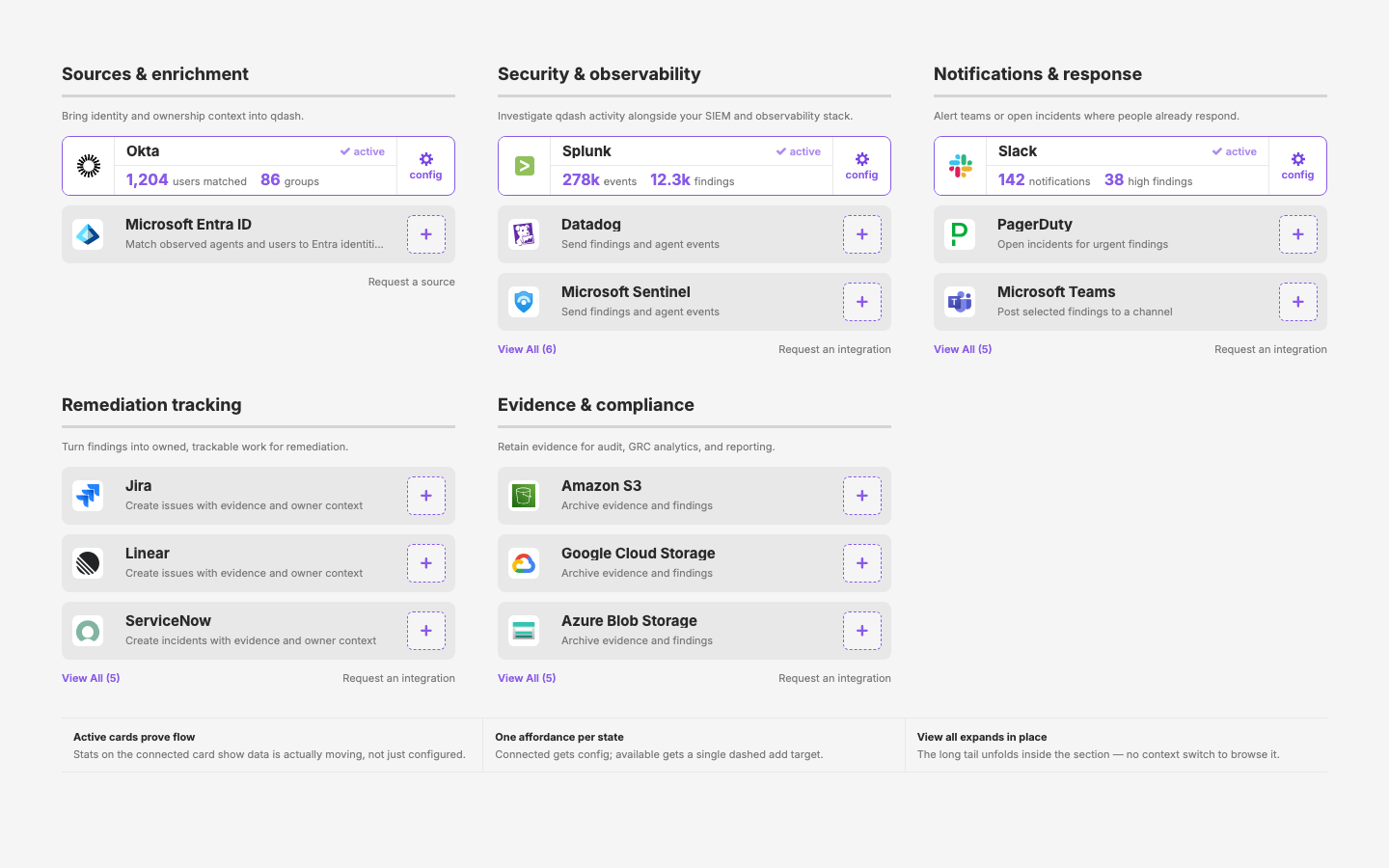Click the 278k events stat
Image resolution: width=1389 pixels, height=868 pixels.
599,180
